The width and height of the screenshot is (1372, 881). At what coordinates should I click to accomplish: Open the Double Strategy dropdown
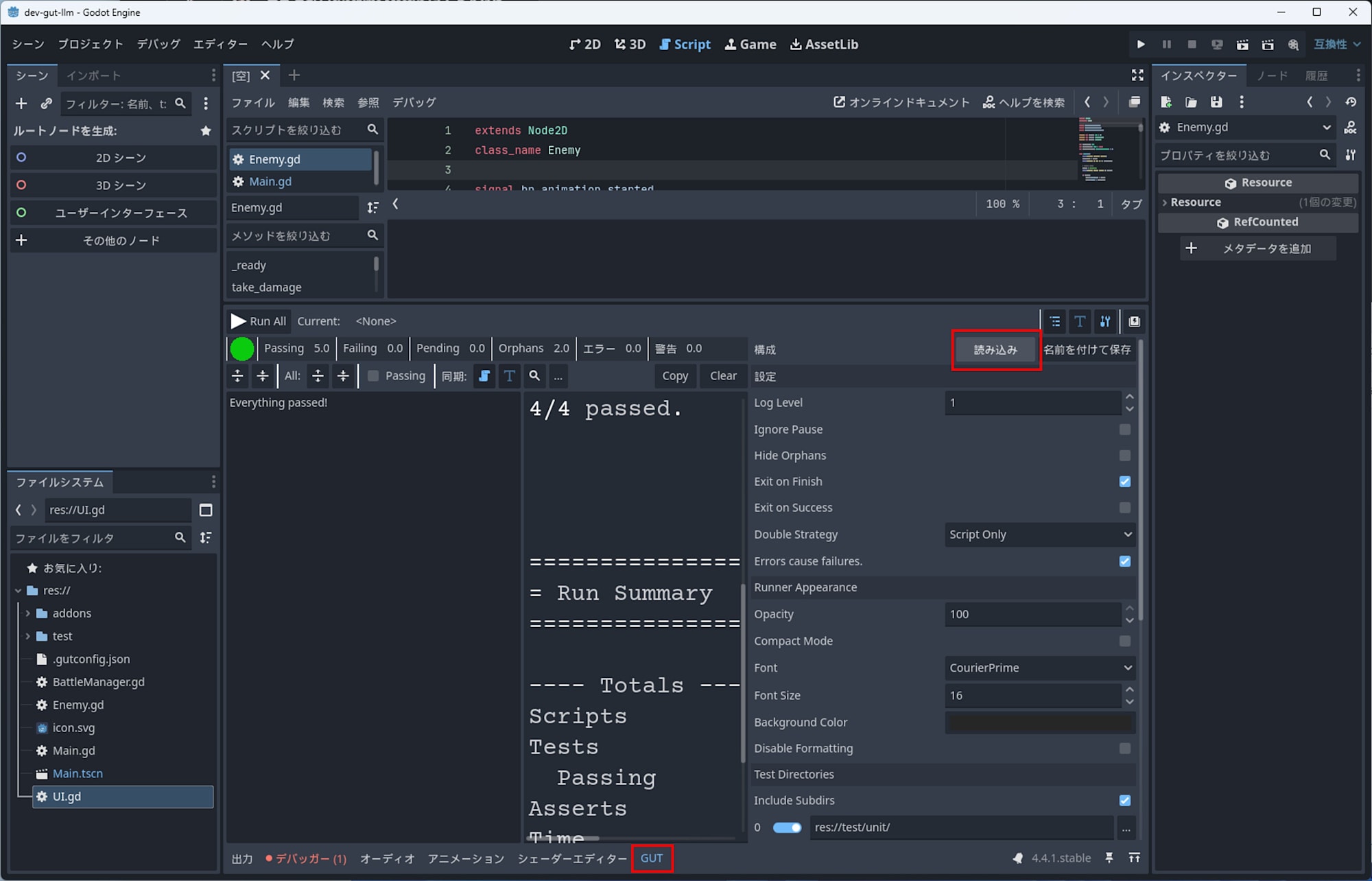click(1040, 535)
